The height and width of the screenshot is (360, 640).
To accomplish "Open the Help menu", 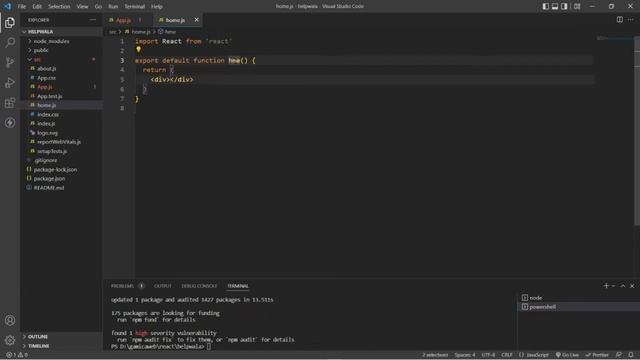I will coord(157,6).
